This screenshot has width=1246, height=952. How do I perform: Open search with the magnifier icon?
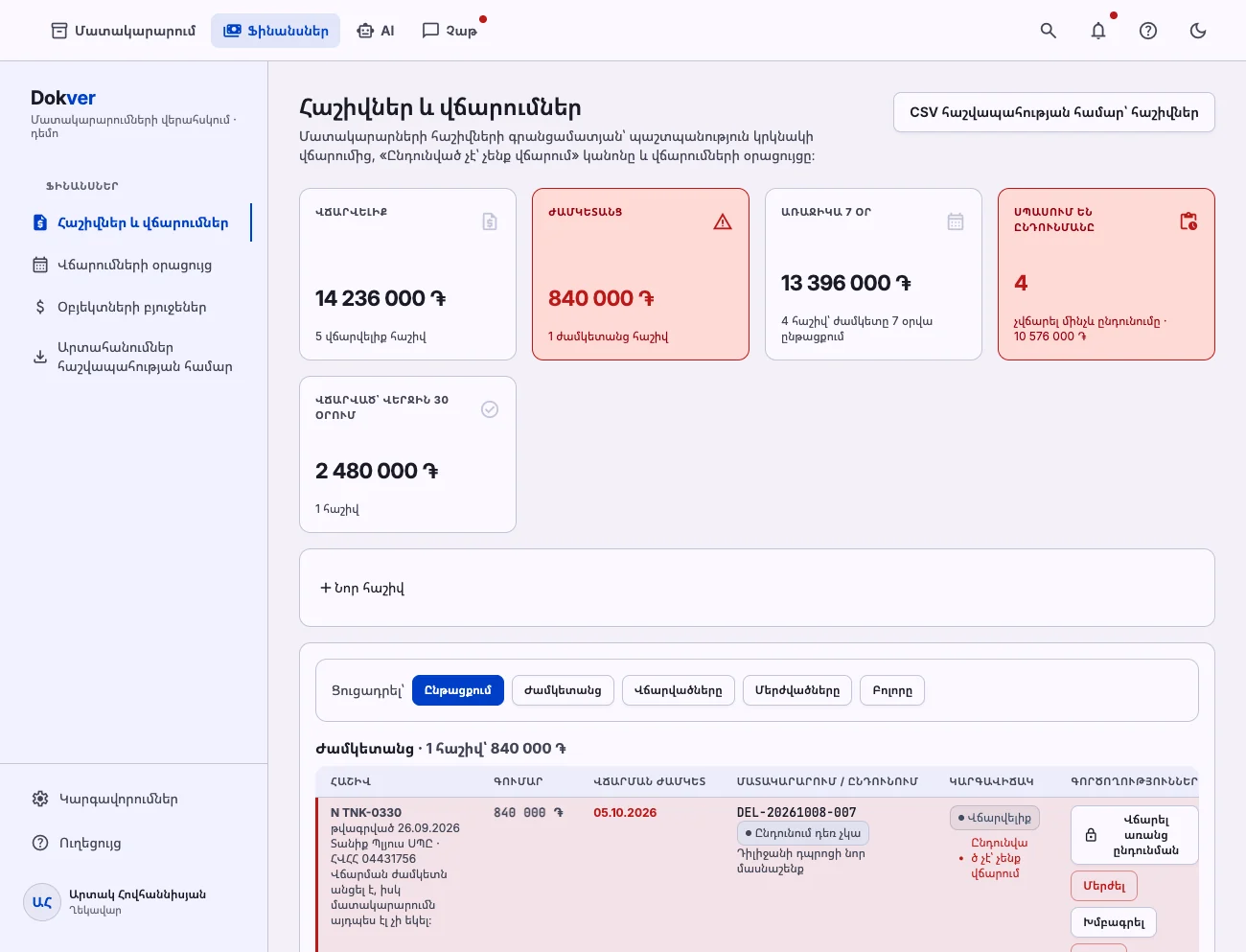click(x=1049, y=31)
